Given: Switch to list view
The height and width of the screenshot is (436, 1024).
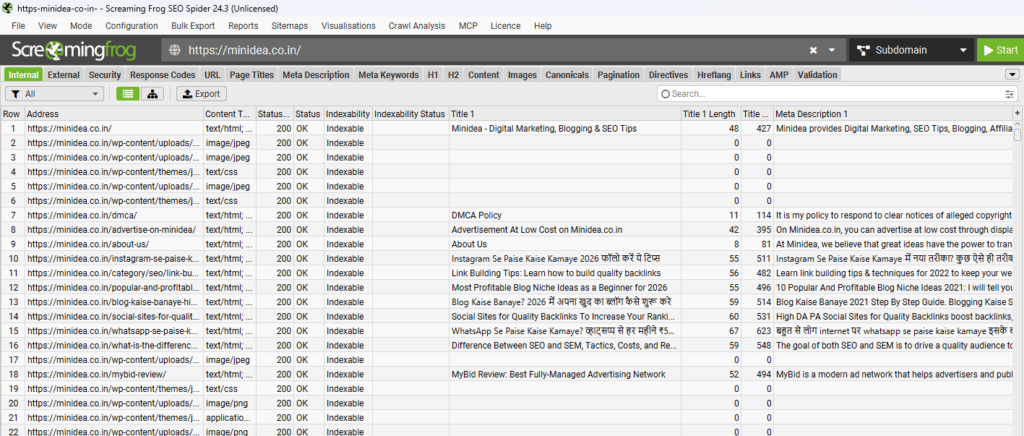Looking at the screenshot, I should pyautogui.click(x=127, y=94).
